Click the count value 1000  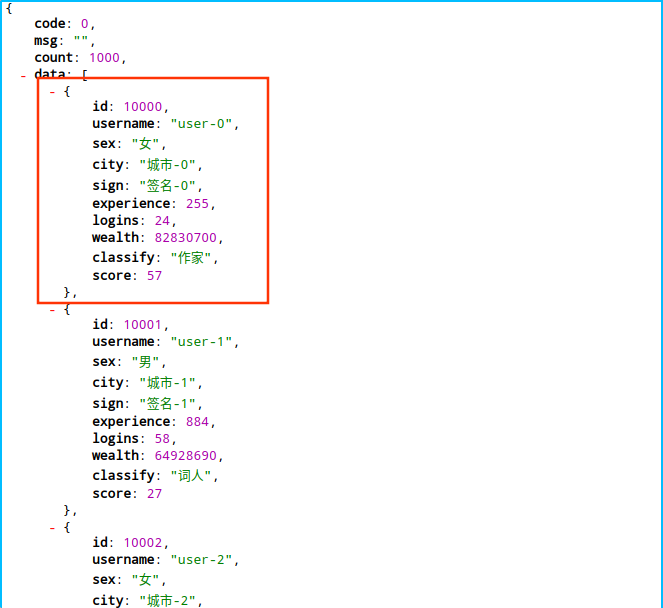(104, 58)
